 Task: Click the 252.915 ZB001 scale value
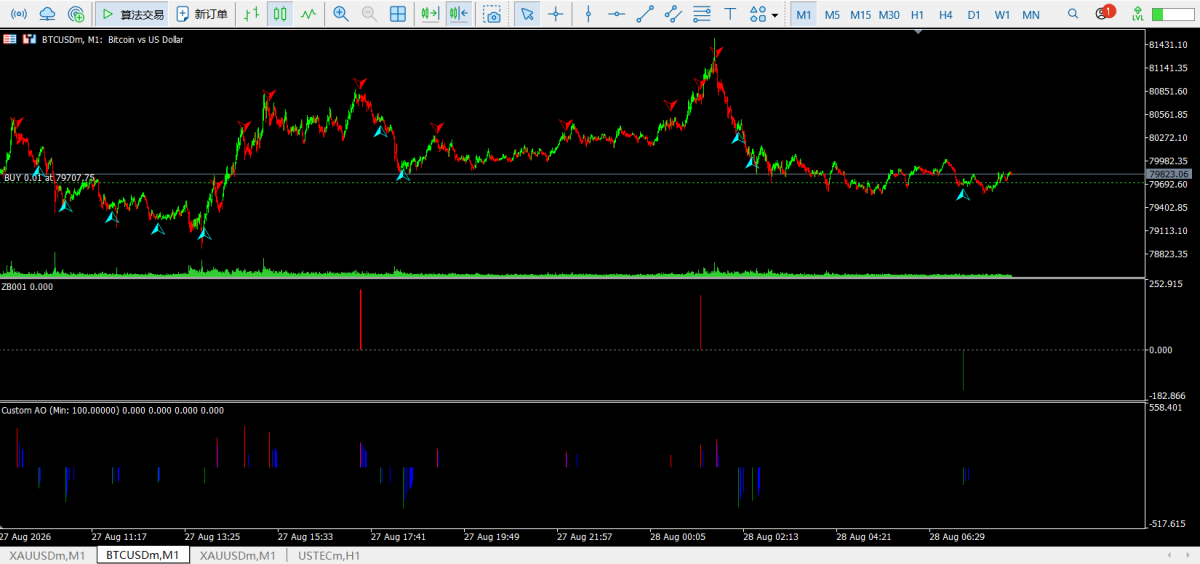[1167, 285]
